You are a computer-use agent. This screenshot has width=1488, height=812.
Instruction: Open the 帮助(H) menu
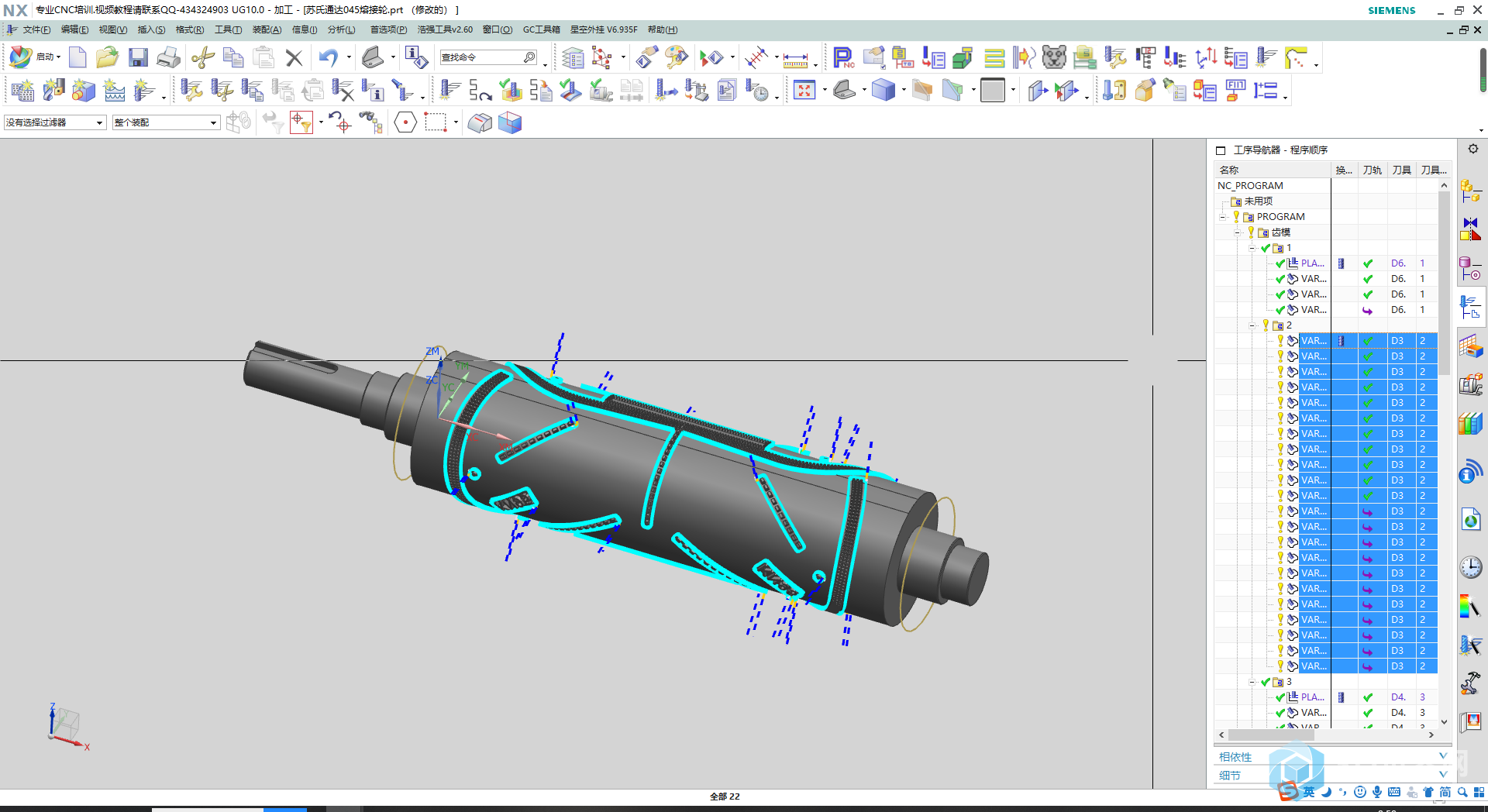coord(662,29)
